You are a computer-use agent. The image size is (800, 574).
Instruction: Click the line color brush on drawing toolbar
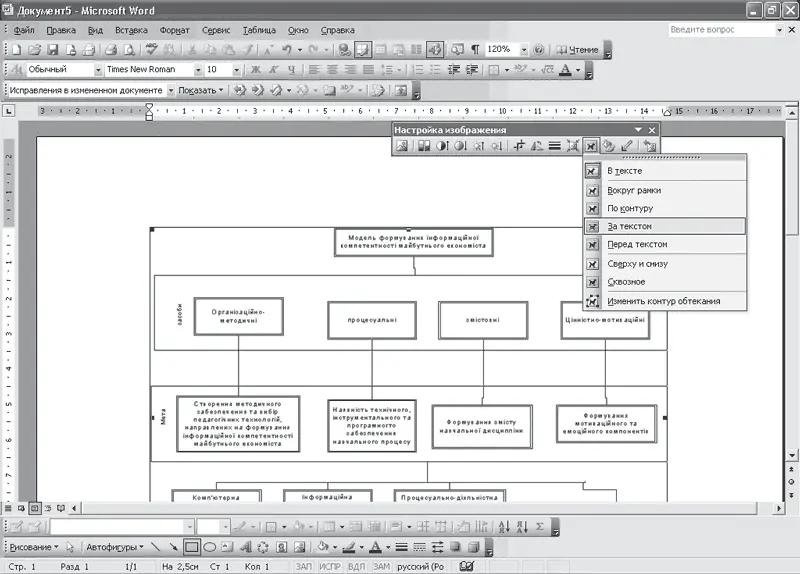pyautogui.click(x=349, y=547)
